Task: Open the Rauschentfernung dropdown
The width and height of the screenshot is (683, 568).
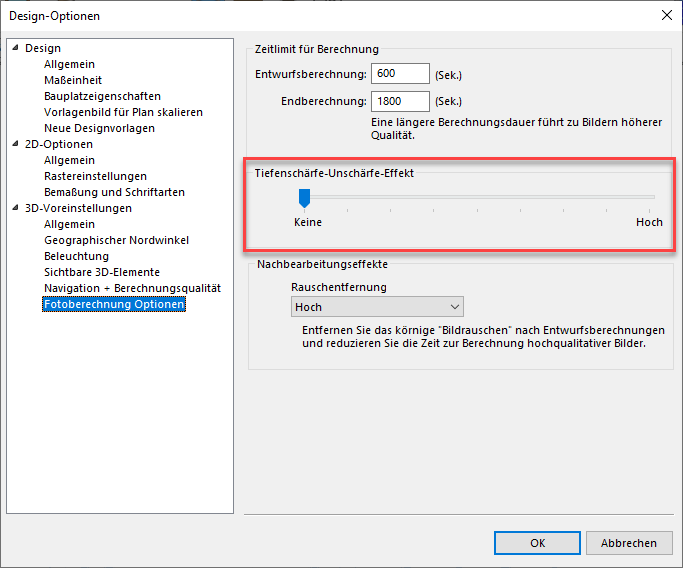Action: [376, 307]
